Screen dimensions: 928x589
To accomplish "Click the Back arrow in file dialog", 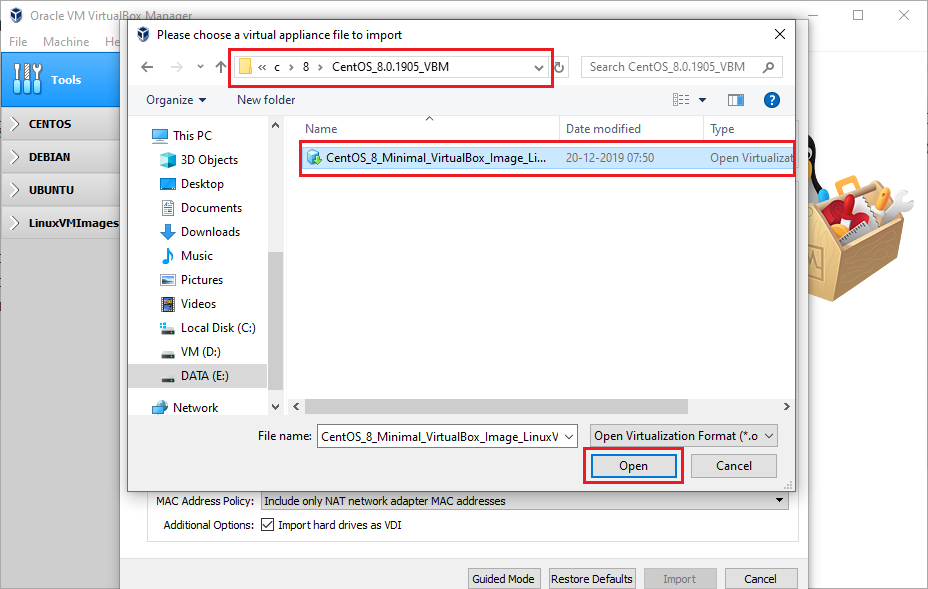I will (x=147, y=67).
